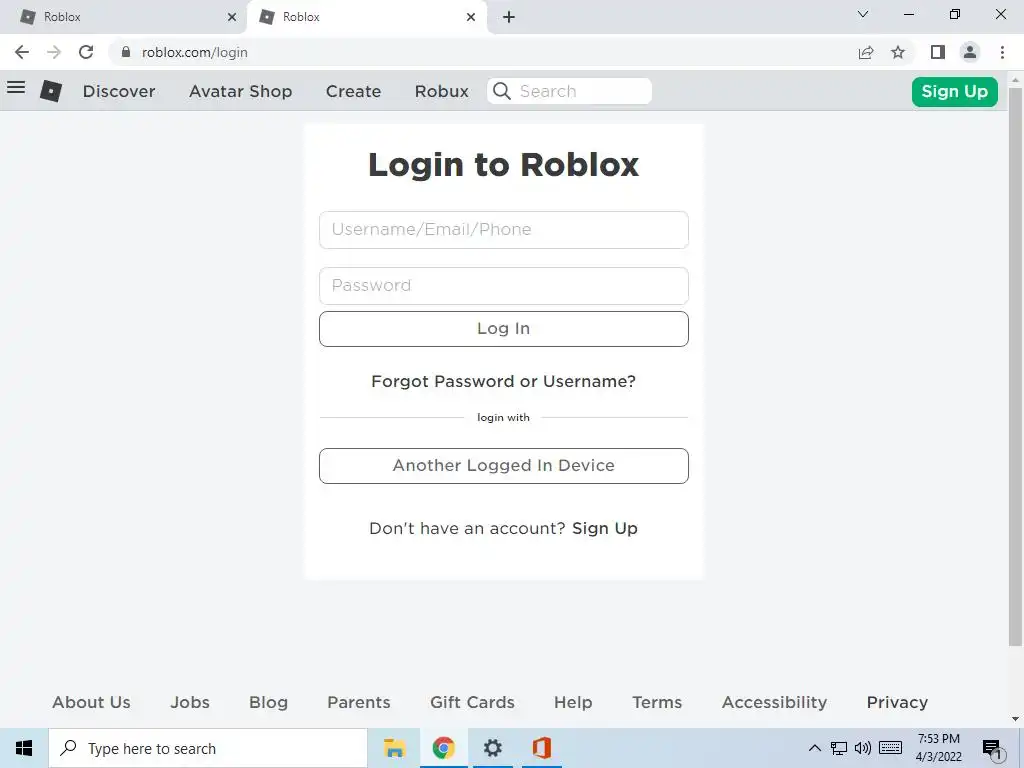
Task: Click the magnifier icon in Roblox search
Action: point(502,91)
